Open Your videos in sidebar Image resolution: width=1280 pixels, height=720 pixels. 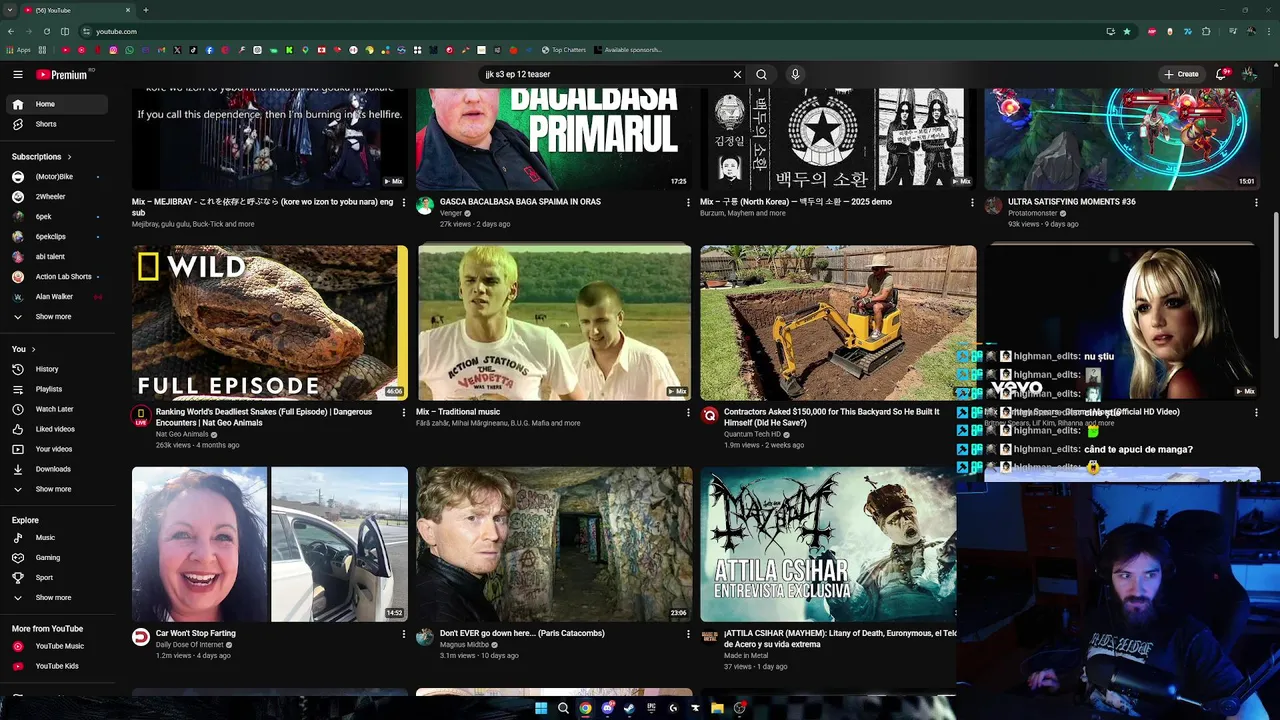58,449
